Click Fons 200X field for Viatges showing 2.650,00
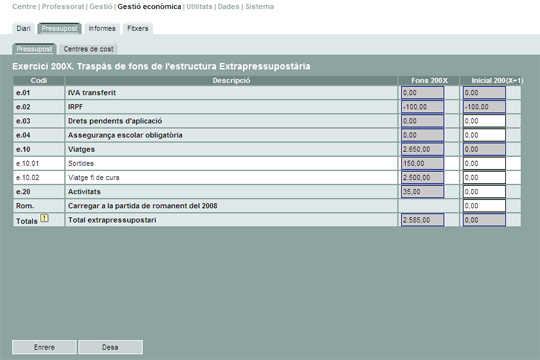 point(423,149)
